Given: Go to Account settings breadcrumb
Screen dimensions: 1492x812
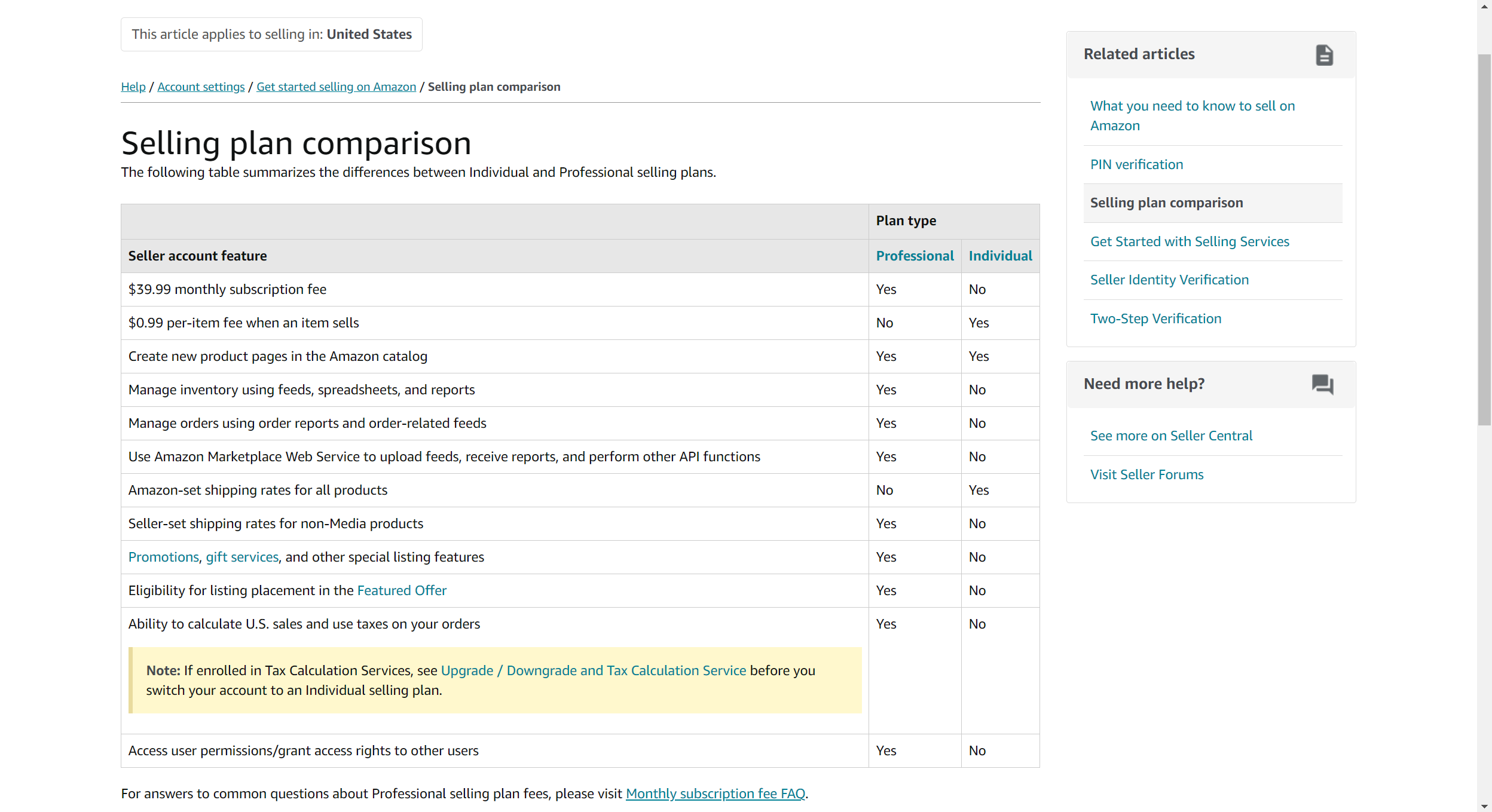Looking at the screenshot, I should click(x=201, y=87).
